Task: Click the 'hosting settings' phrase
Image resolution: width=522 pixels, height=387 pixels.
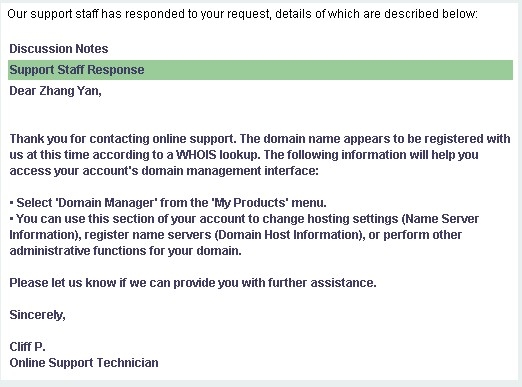Action: click(353, 219)
